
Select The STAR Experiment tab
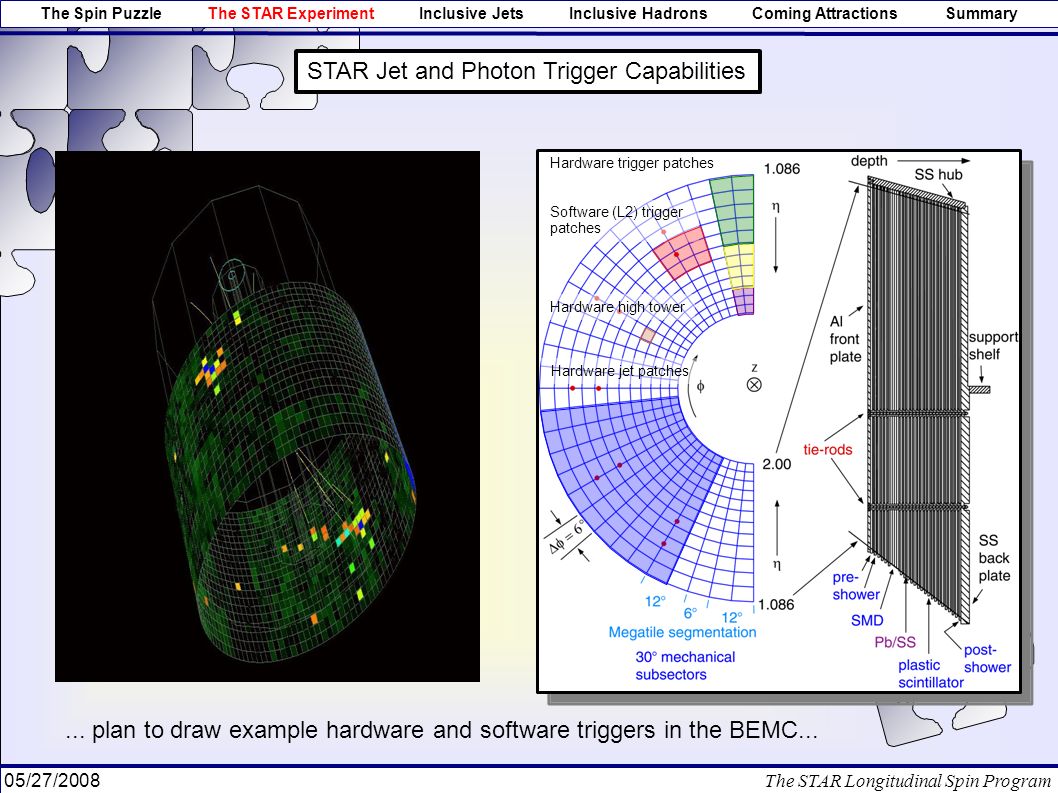(291, 13)
